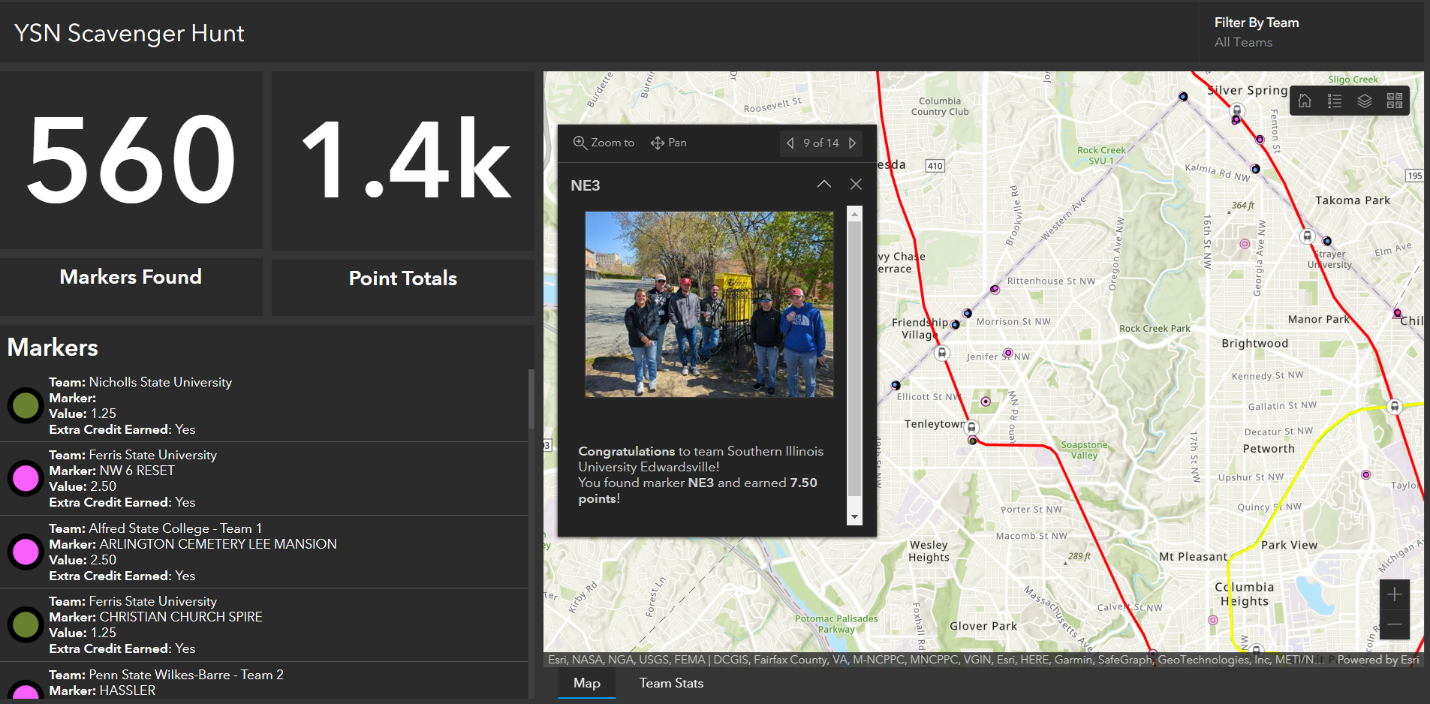Open the map Legend icon

[x=1335, y=100]
